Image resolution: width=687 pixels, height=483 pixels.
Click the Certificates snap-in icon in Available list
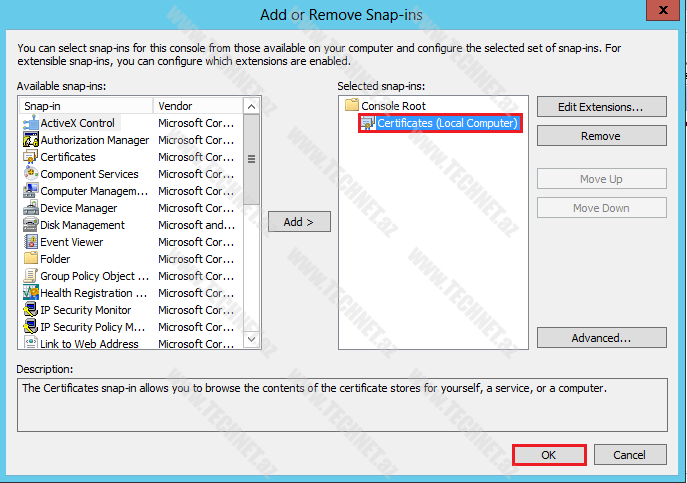[31, 157]
